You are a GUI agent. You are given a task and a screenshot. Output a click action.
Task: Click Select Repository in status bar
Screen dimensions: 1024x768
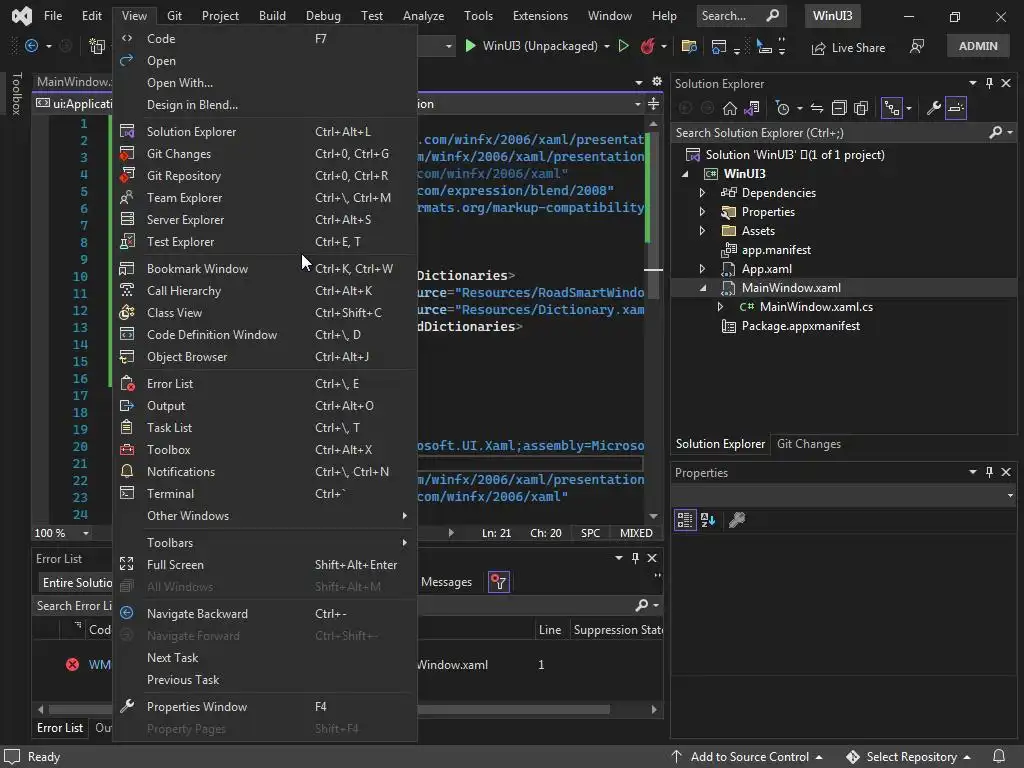coord(909,757)
